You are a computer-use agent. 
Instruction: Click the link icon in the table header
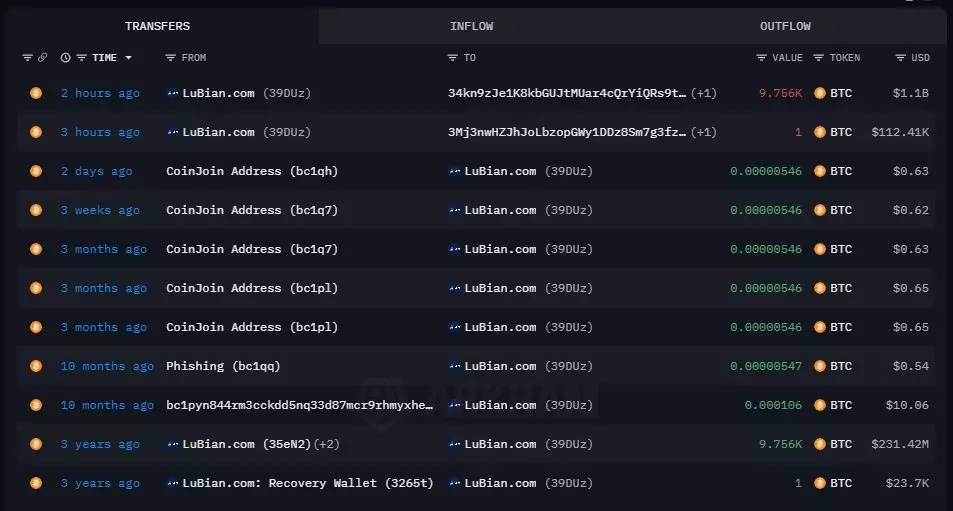coord(43,58)
